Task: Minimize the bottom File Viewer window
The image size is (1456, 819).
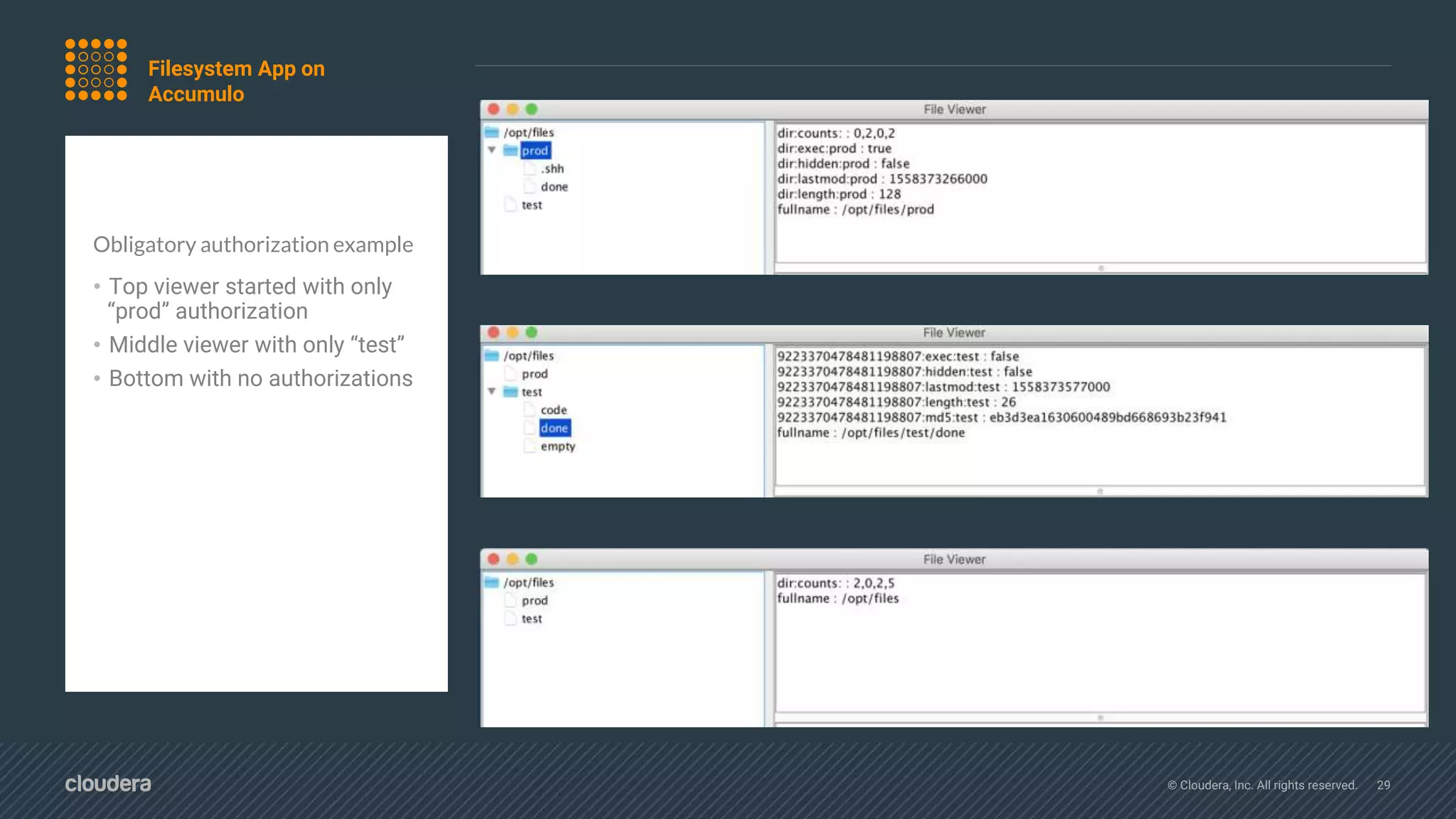Action: coord(513,559)
